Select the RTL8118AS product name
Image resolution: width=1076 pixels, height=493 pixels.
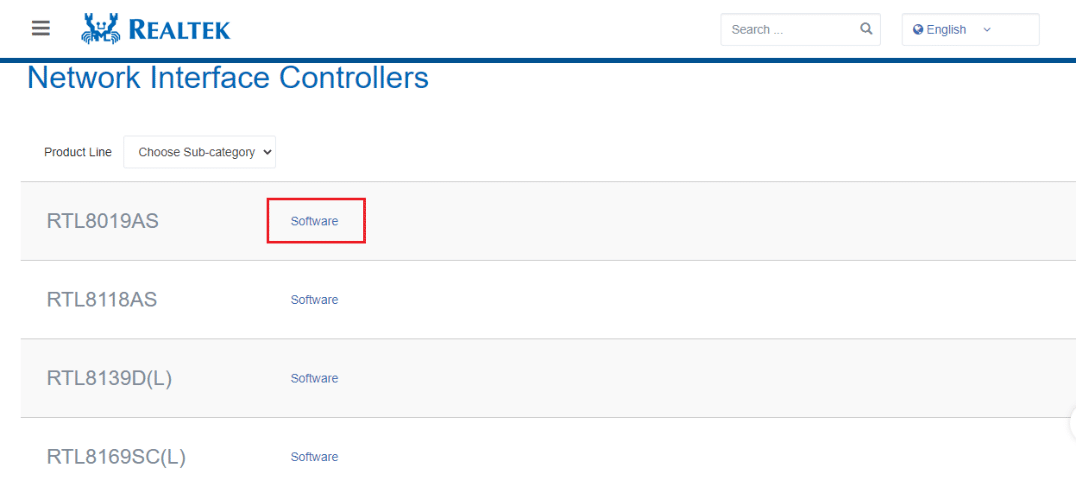pyautogui.click(x=102, y=300)
